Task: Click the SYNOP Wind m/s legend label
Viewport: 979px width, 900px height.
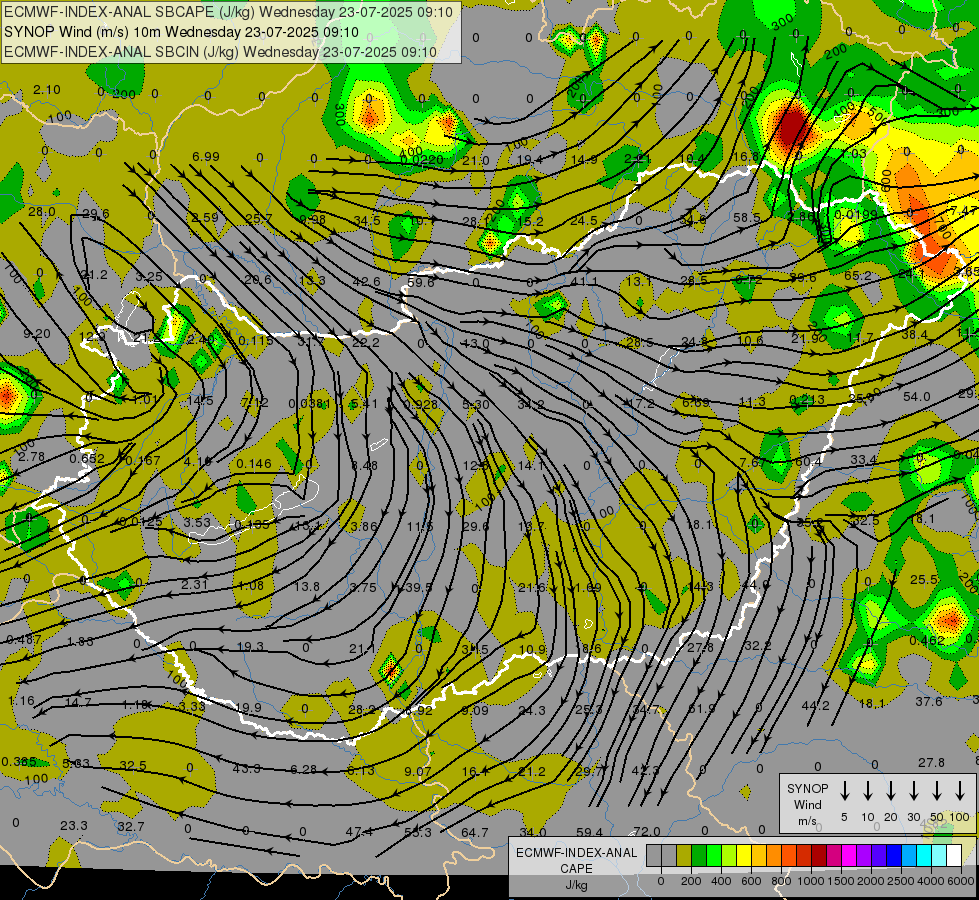Action: [807, 805]
